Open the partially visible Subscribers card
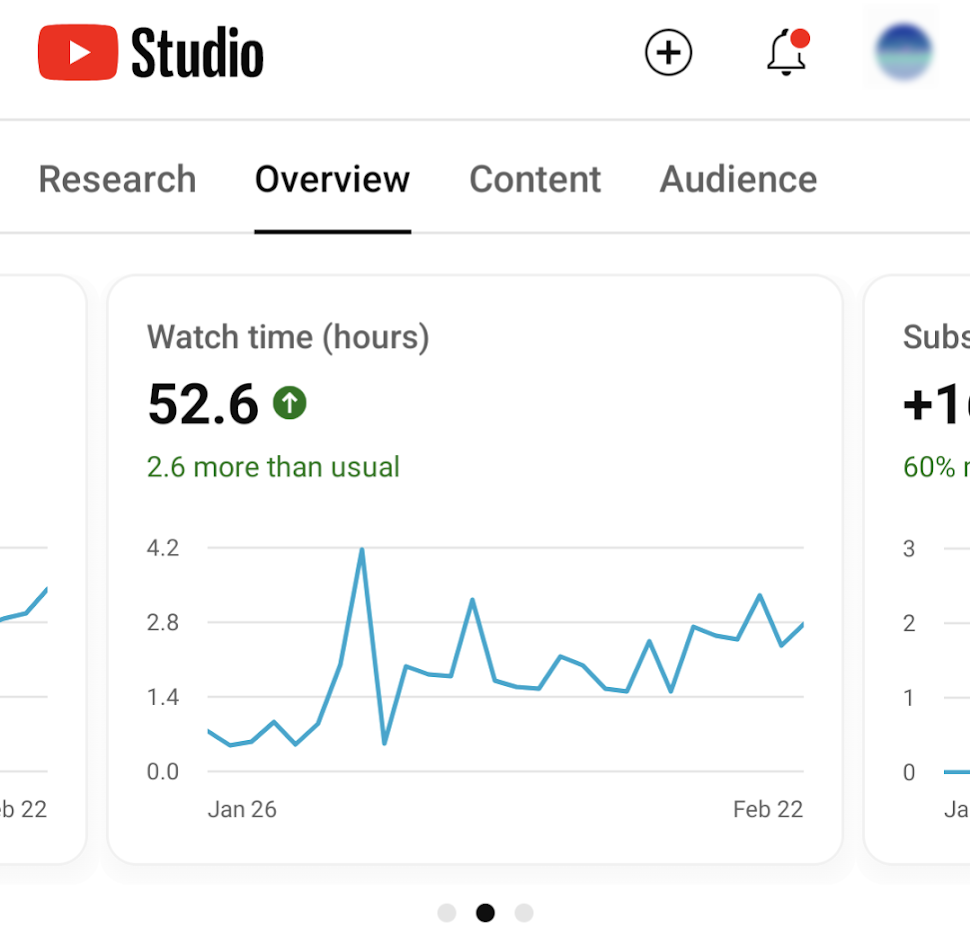The height and width of the screenshot is (945, 970). tap(930, 560)
